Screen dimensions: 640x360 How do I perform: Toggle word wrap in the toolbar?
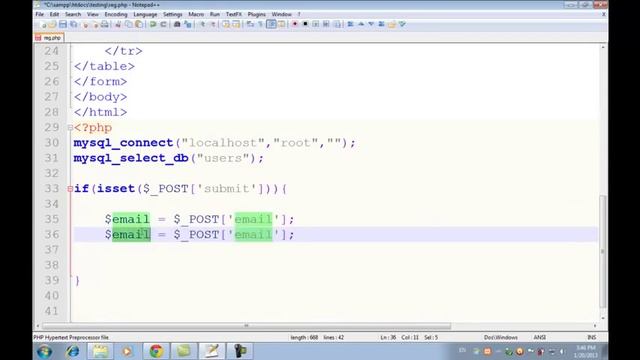[x=250, y=24]
